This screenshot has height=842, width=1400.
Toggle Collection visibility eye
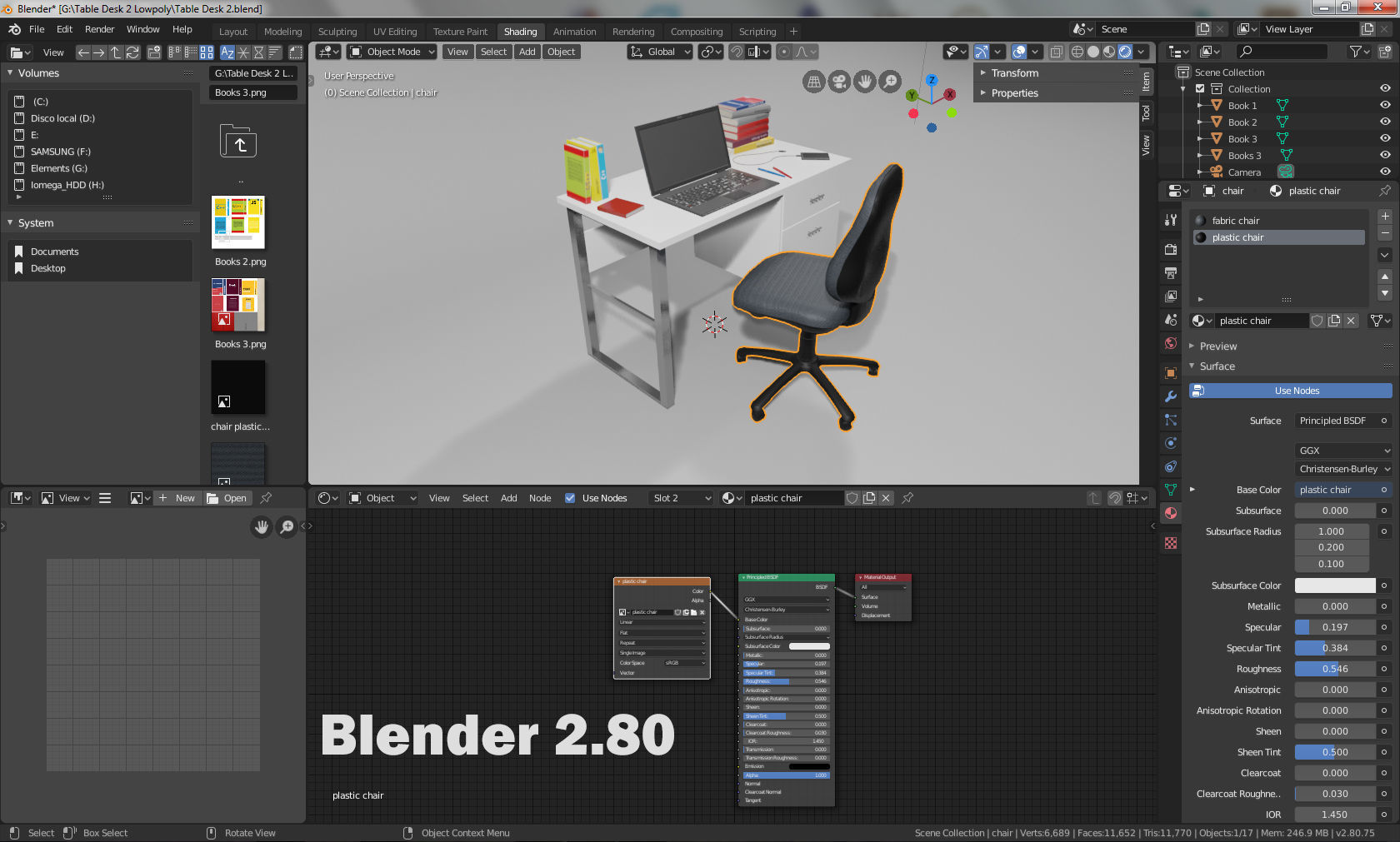click(1385, 89)
